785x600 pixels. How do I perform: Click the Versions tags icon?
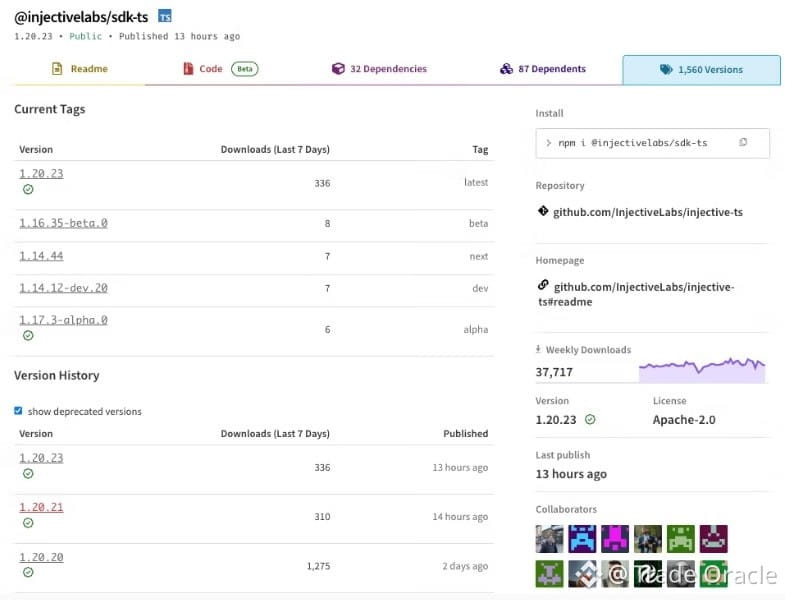coord(666,70)
